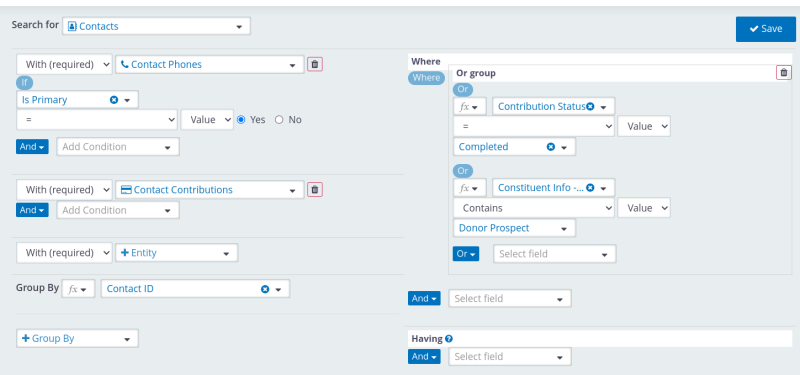Open the fx menu next to Group By

[79, 289]
